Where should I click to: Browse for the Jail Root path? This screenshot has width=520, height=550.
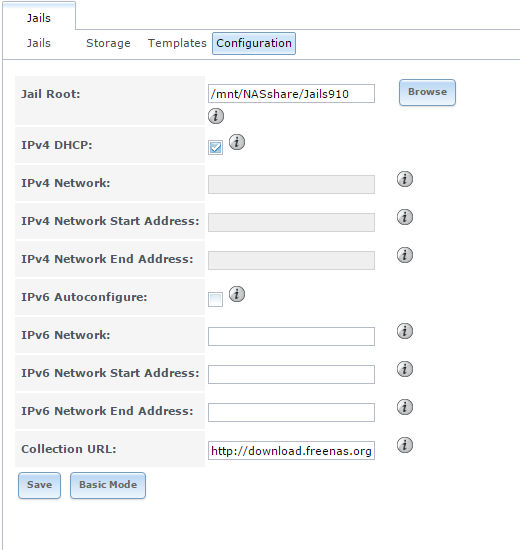pyautogui.click(x=427, y=92)
